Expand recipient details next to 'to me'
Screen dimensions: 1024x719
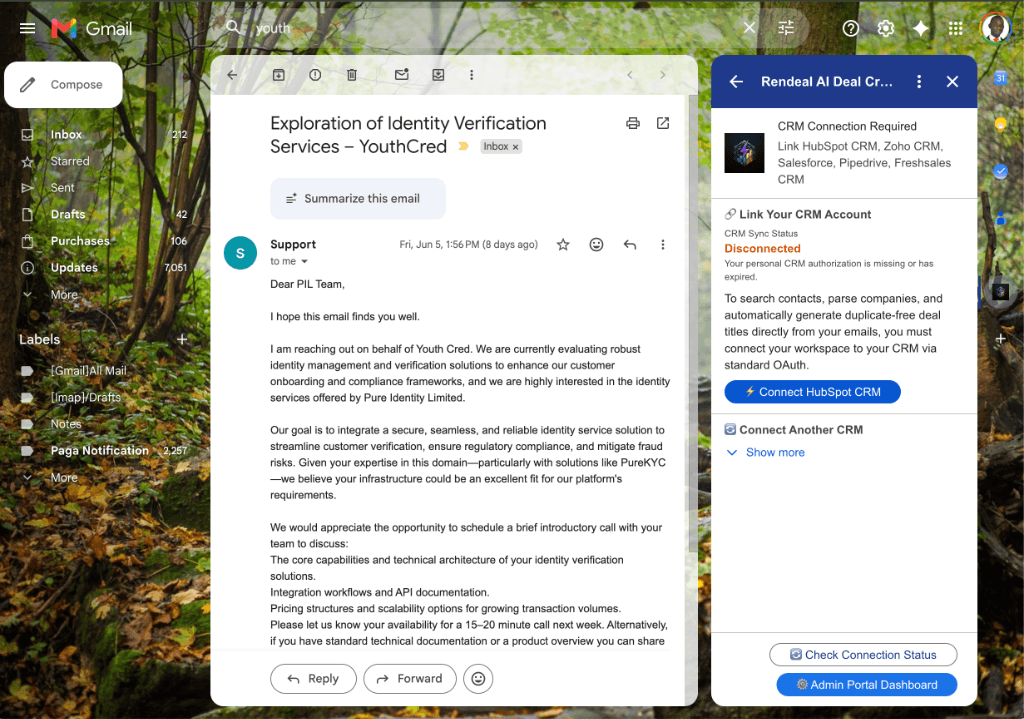pyautogui.click(x=304, y=261)
